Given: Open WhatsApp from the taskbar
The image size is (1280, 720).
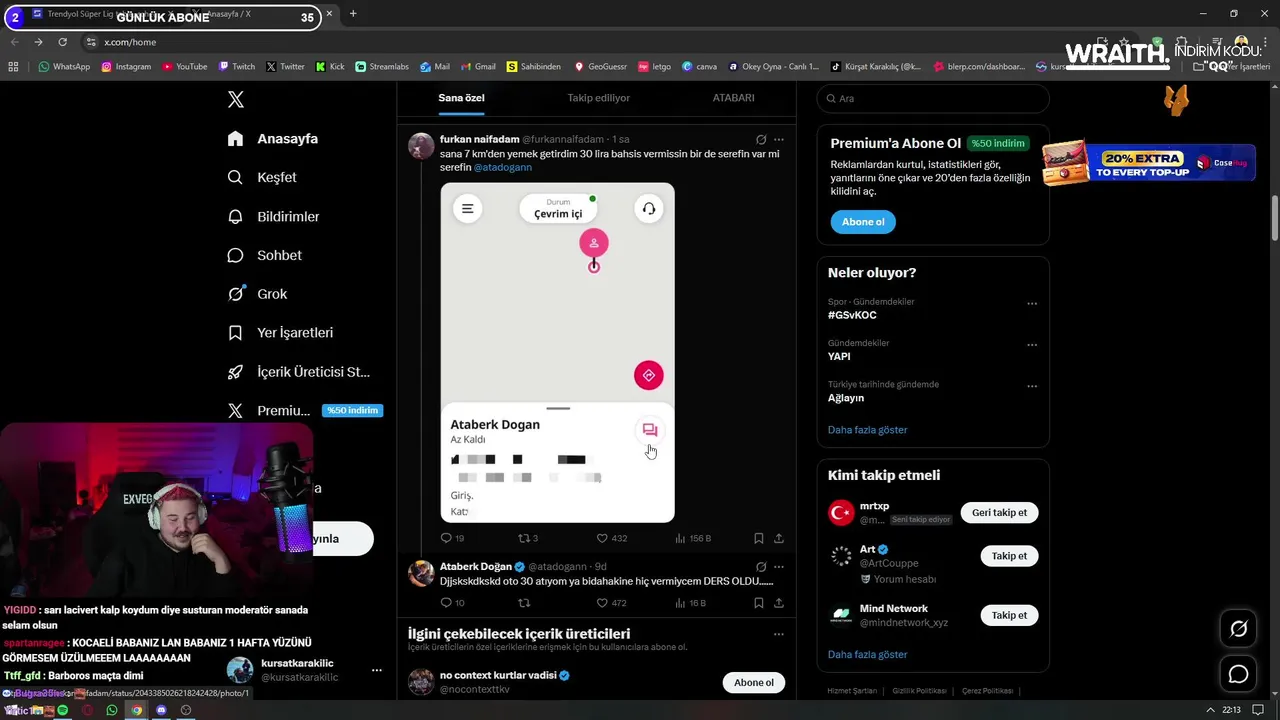Looking at the screenshot, I should pos(112,710).
